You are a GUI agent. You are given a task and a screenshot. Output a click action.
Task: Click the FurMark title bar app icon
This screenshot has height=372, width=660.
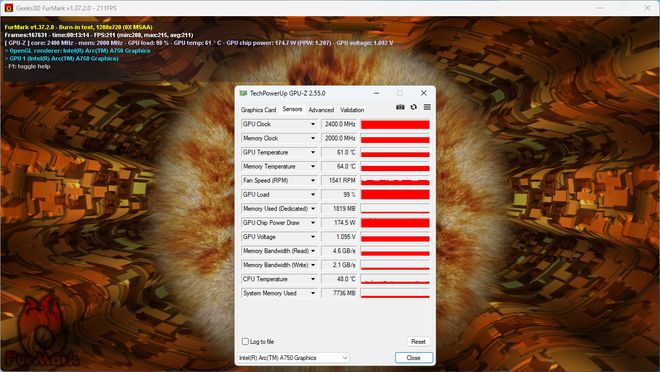pyautogui.click(x=8, y=8)
